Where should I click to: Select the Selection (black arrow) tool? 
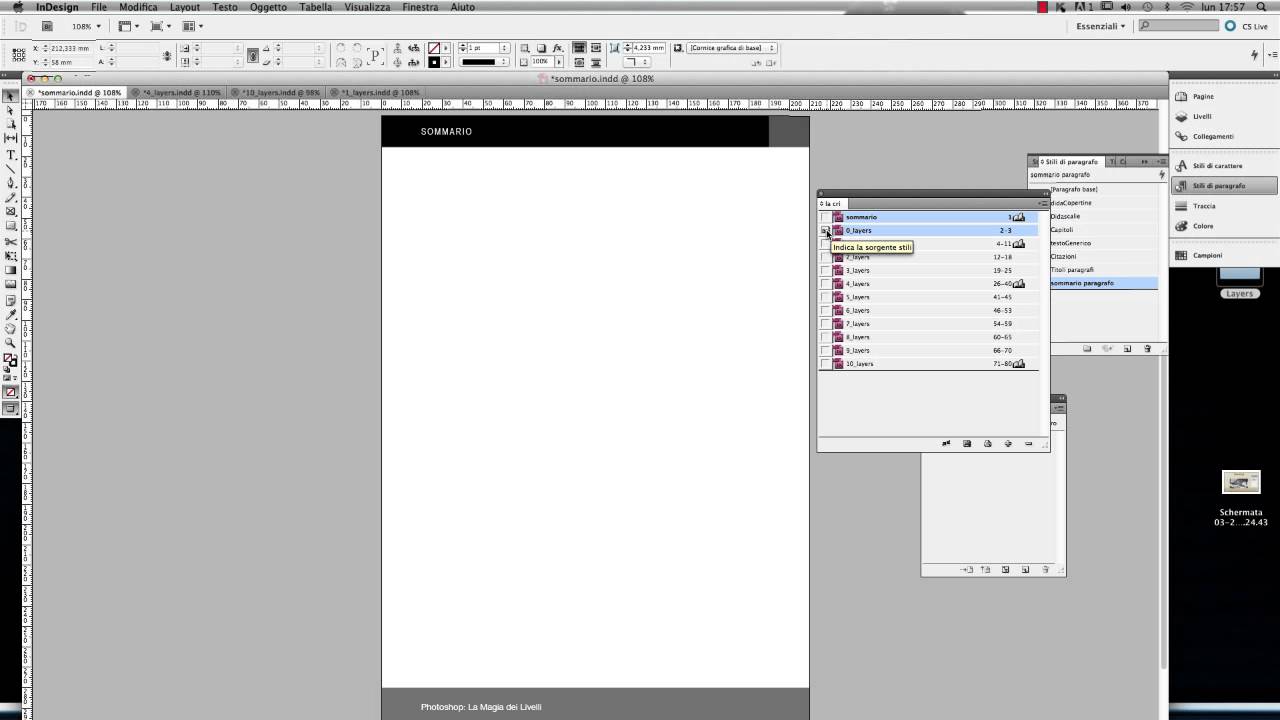11,96
